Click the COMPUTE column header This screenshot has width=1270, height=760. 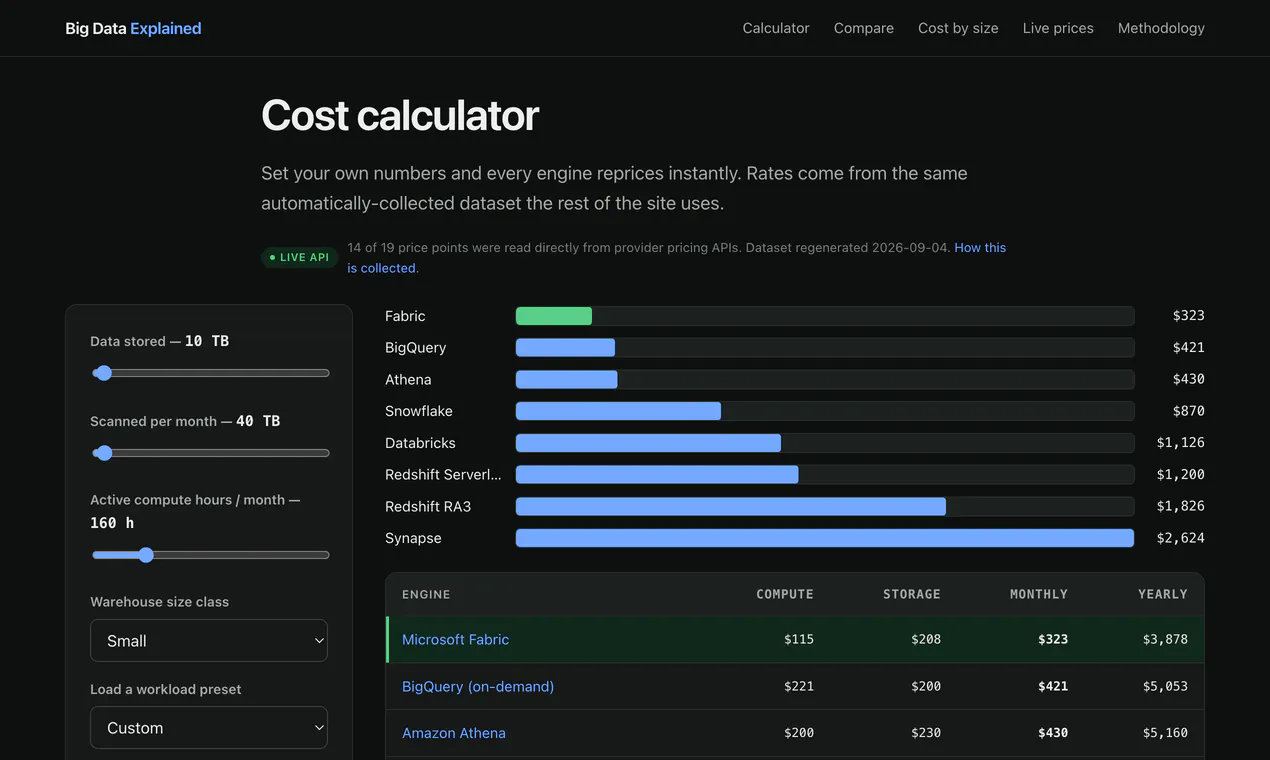point(785,594)
